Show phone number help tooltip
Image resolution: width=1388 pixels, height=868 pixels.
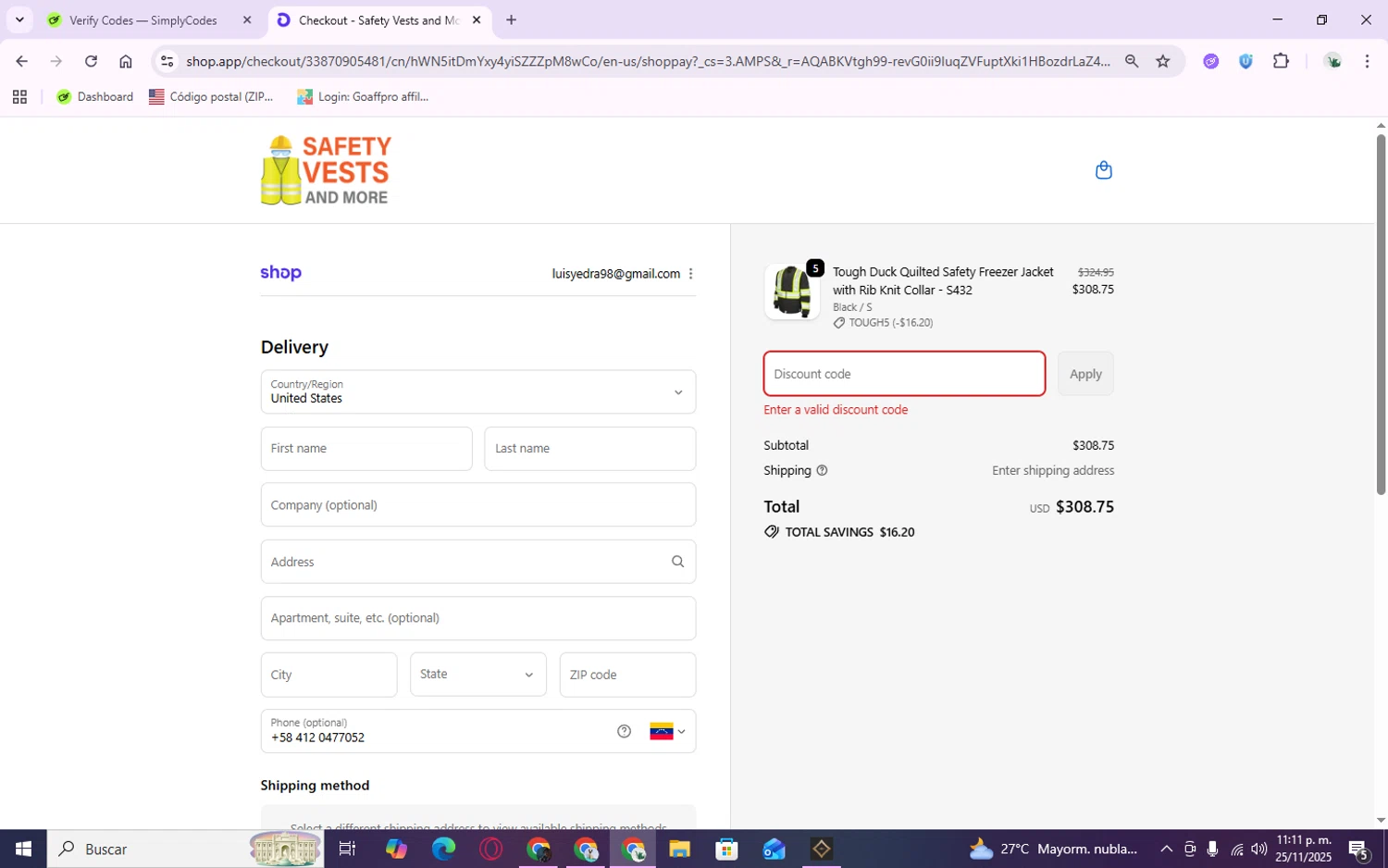tap(624, 731)
